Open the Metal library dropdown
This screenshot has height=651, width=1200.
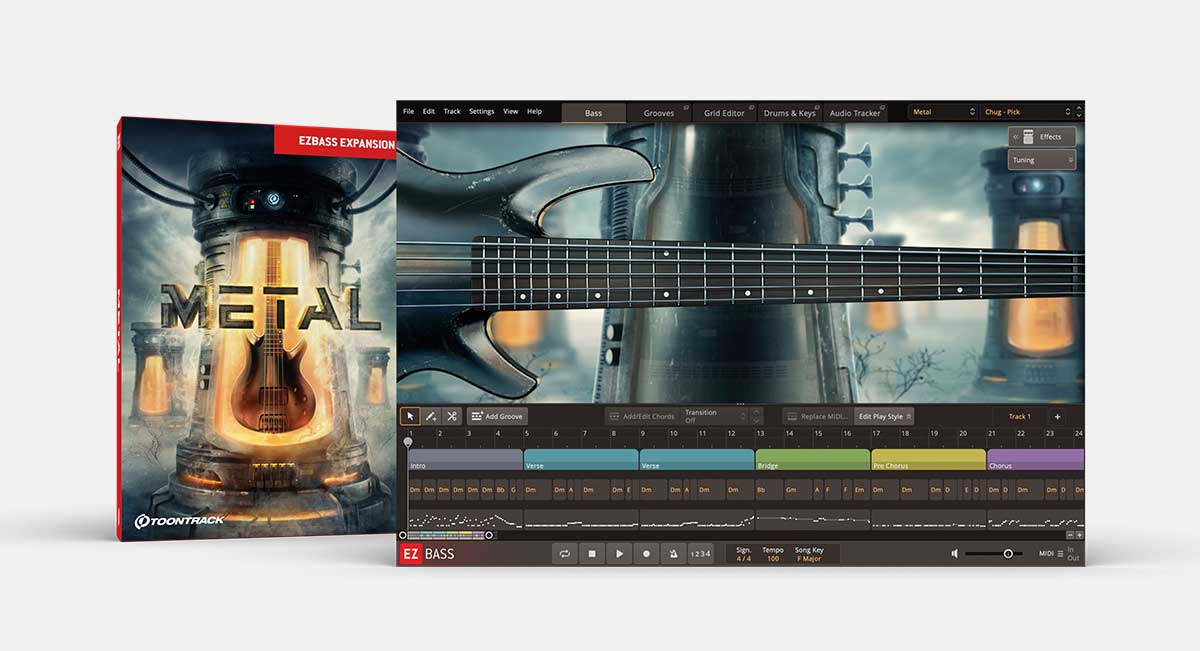pos(942,112)
